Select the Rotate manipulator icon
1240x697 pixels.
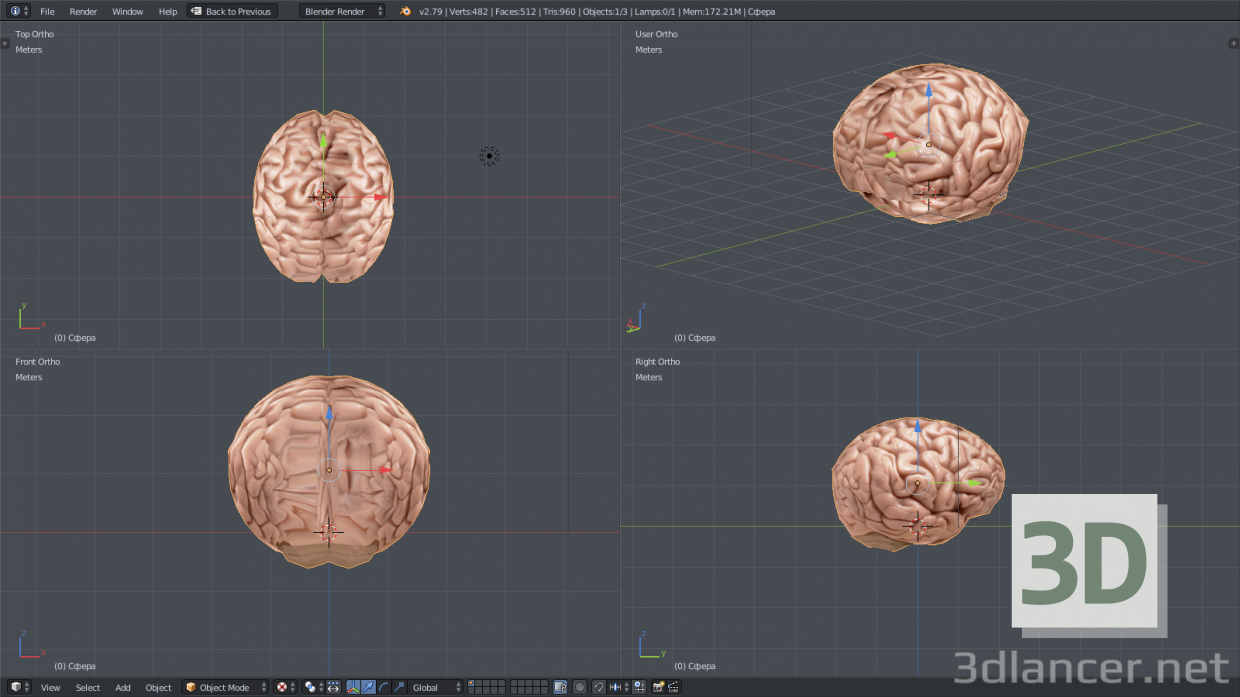click(x=383, y=688)
